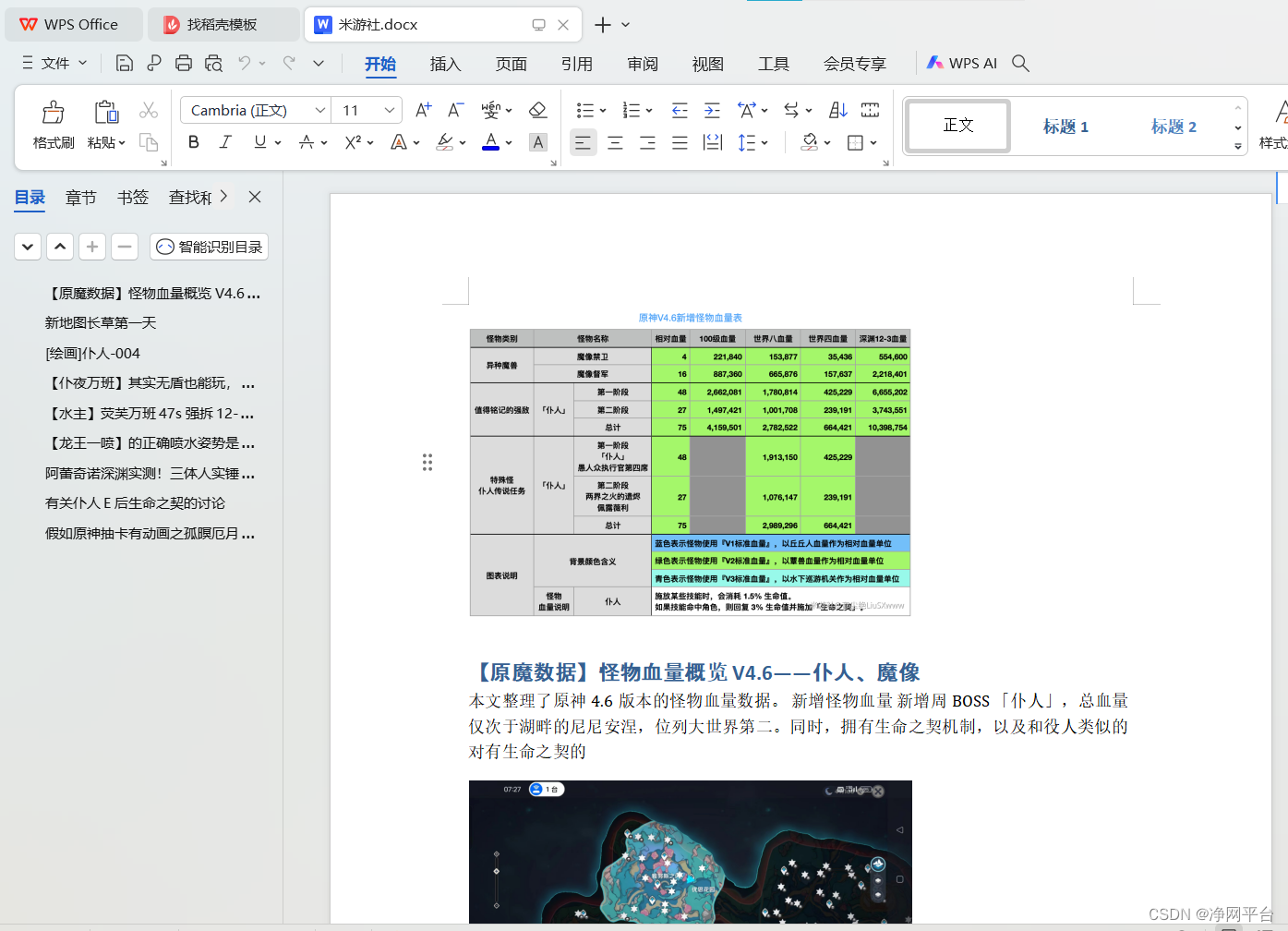Click 智能识别目录 button
The image size is (1288, 931).
[x=210, y=247]
